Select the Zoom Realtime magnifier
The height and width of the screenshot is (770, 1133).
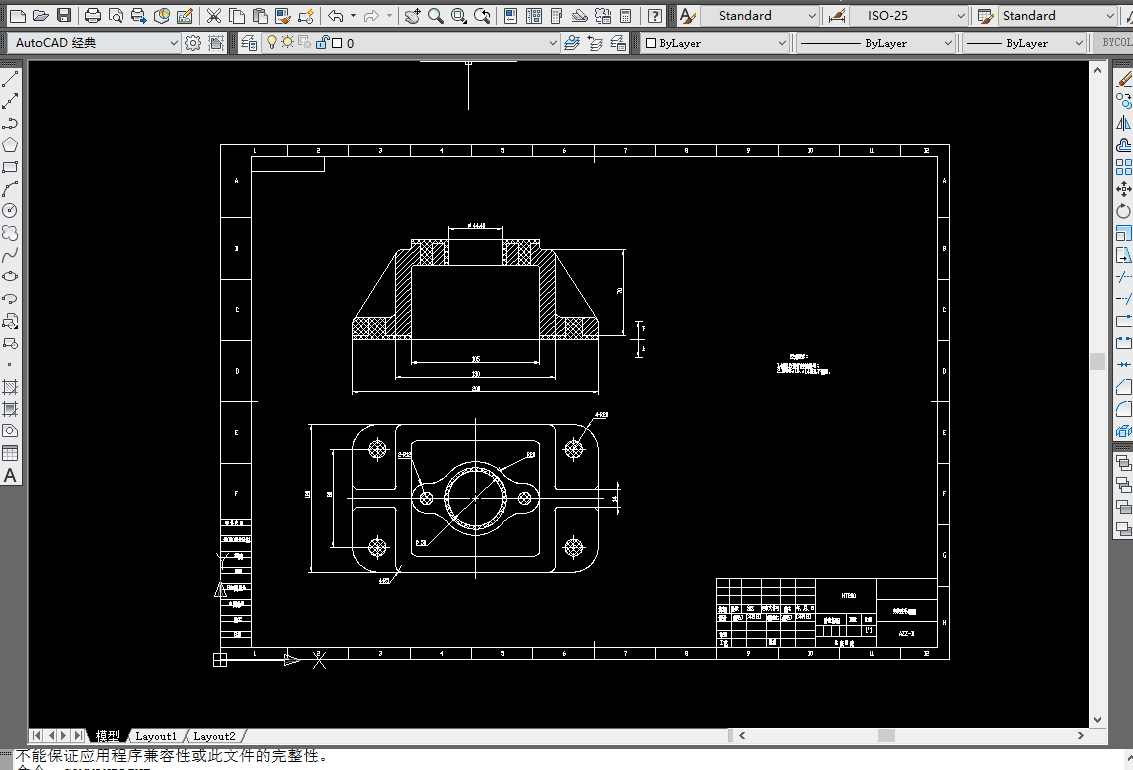click(x=436, y=15)
